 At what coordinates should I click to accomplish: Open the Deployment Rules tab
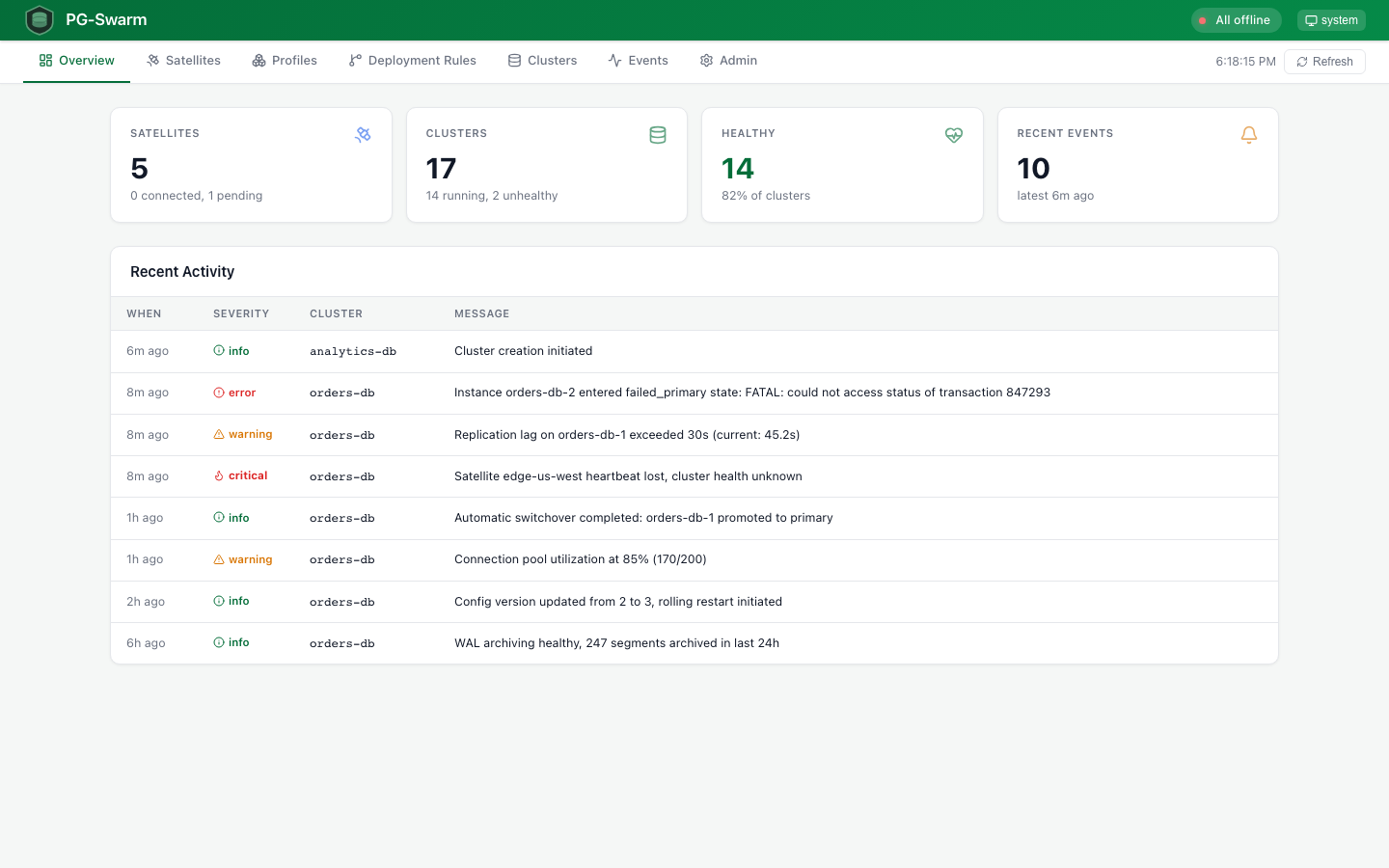pyautogui.click(x=413, y=61)
